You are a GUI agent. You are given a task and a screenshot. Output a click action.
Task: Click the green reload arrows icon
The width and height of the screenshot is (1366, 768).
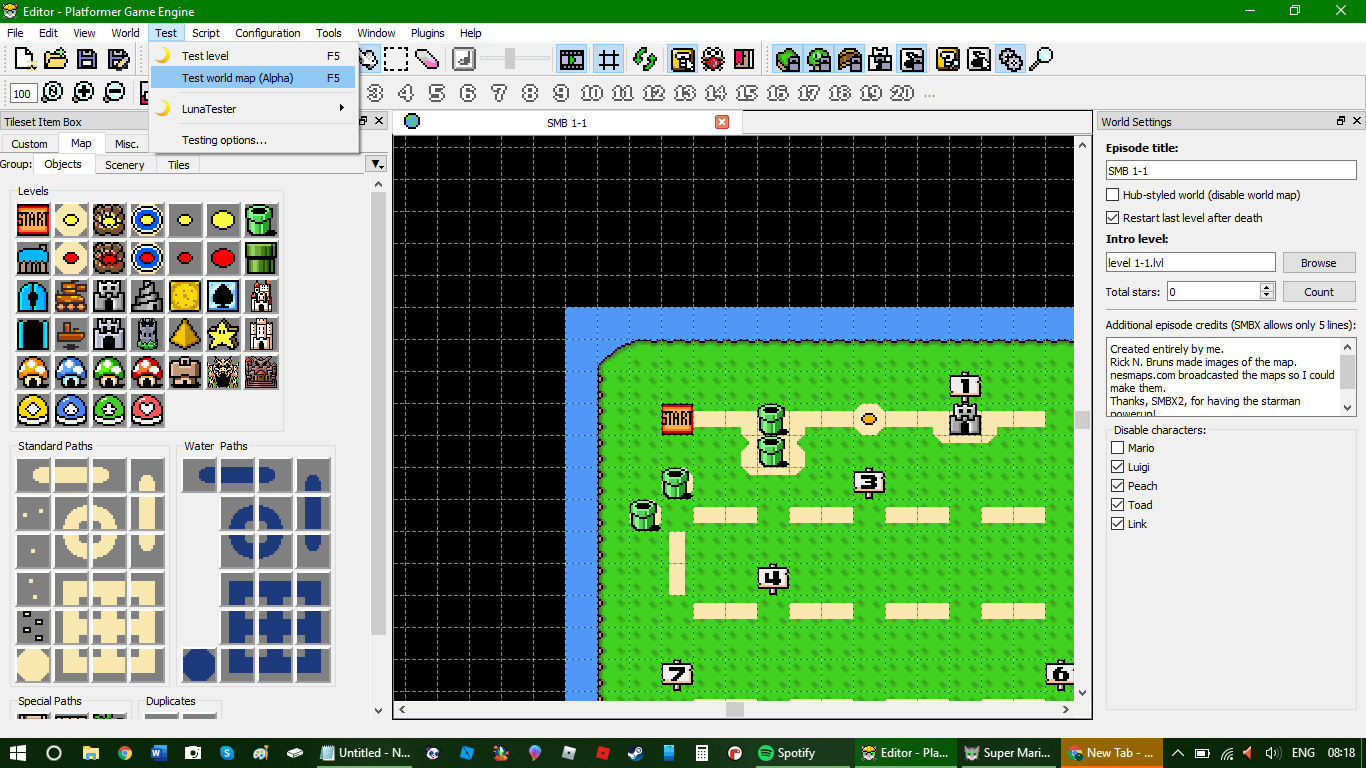click(644, 59)
